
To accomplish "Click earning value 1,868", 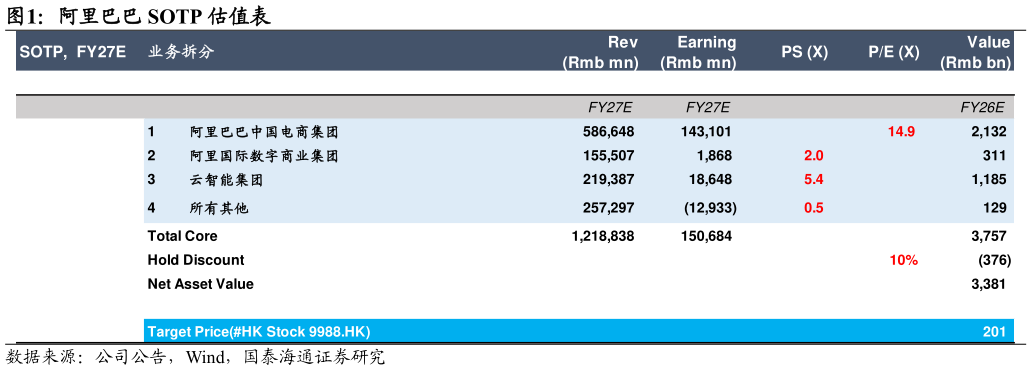I will click(x=713, y=156).
